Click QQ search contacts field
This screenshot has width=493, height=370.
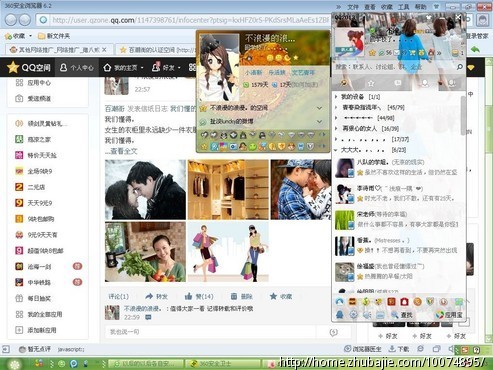click(x=393, y=67)
